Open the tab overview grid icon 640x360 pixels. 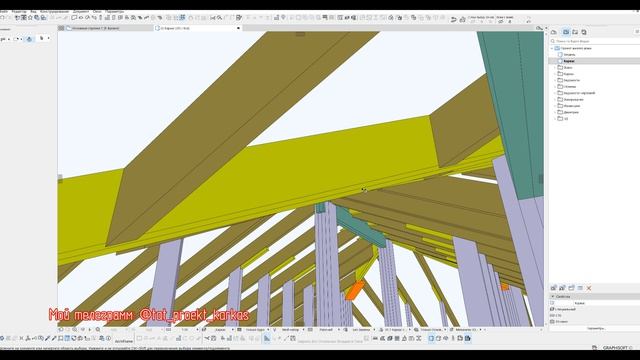pos(61,28)
